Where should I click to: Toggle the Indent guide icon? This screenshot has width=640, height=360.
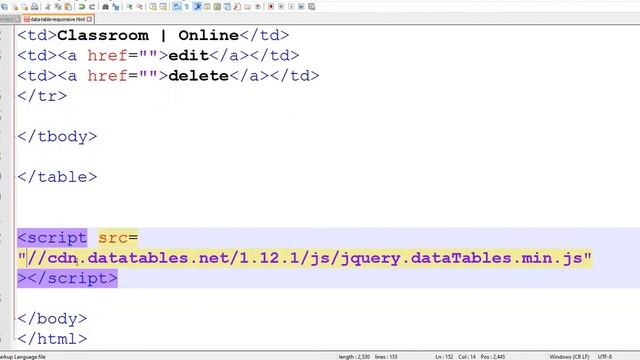(198, 7)
